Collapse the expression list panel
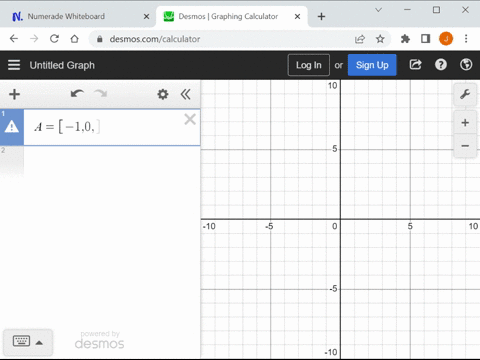 point(186,94)
